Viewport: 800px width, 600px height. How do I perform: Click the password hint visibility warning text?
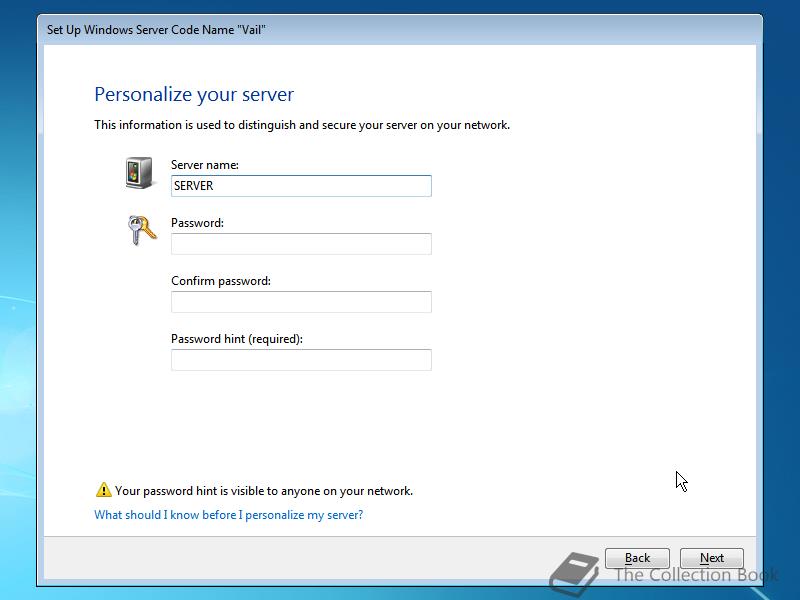(x=264, y=491)
